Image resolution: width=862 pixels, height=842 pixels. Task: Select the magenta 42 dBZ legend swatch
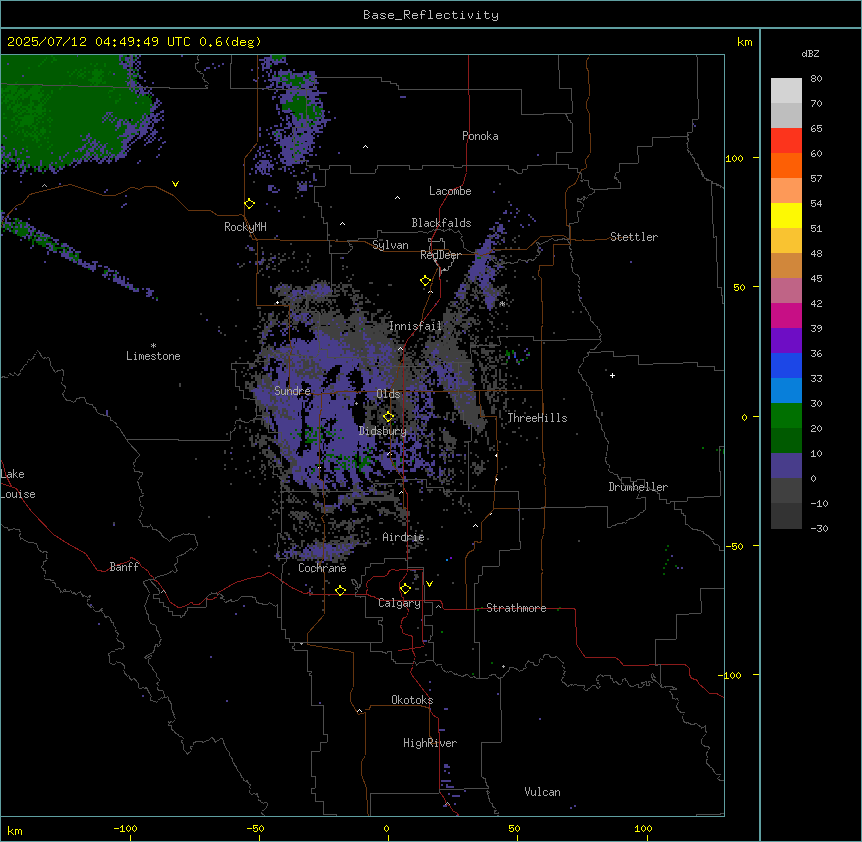[x=786, y=315]
